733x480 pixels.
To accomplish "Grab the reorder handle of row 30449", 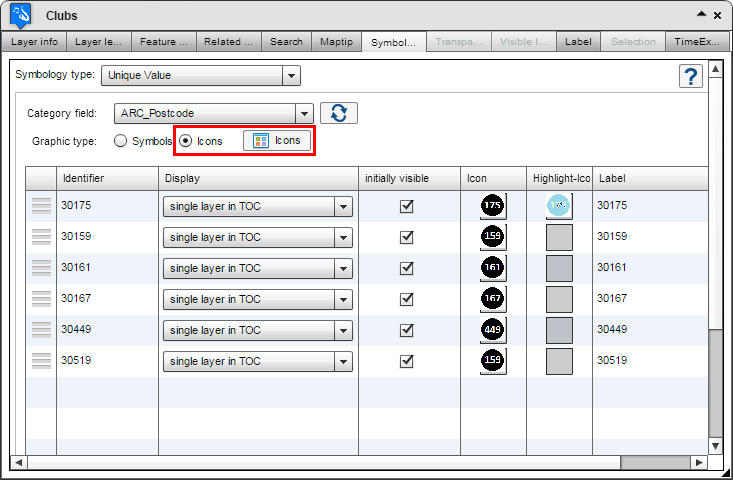I will [x=41, y=330].
